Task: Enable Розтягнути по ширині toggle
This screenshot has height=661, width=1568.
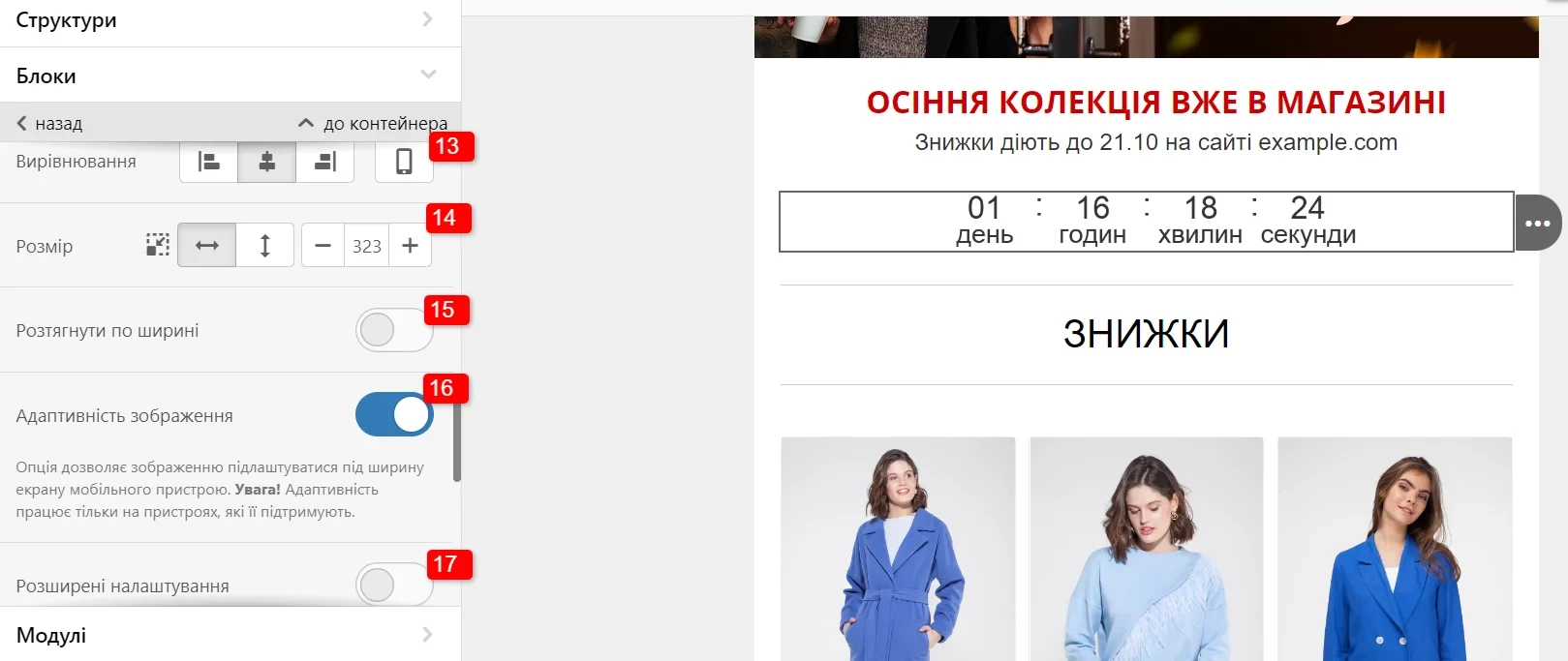Action: coord(394,330)
